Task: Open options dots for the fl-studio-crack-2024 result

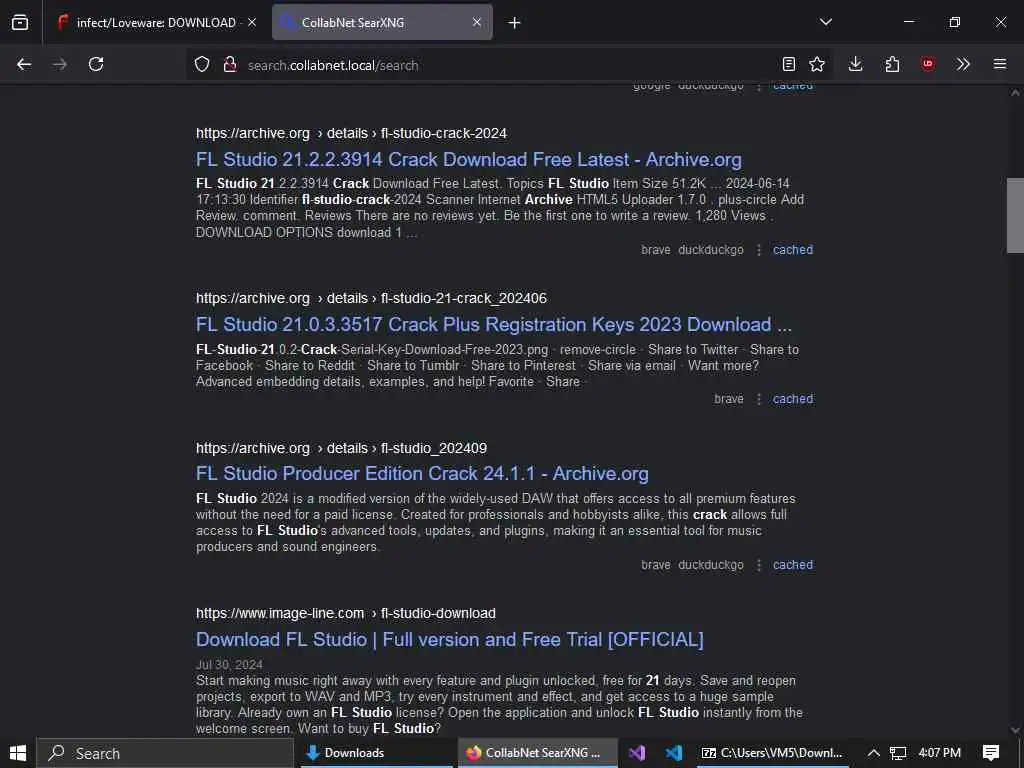Action: coord(758,249)
